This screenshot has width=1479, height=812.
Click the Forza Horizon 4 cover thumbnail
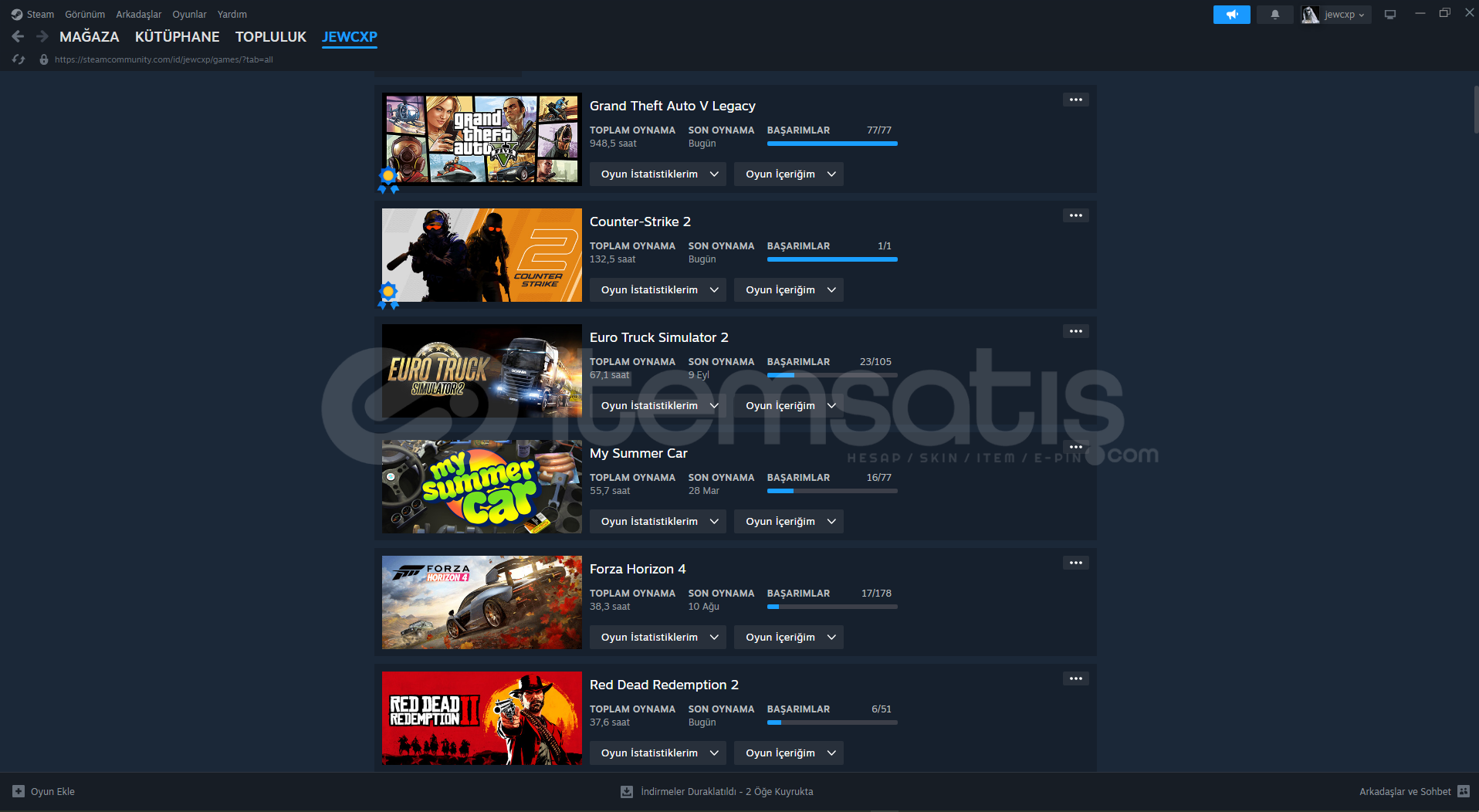(x=482, y=602)
